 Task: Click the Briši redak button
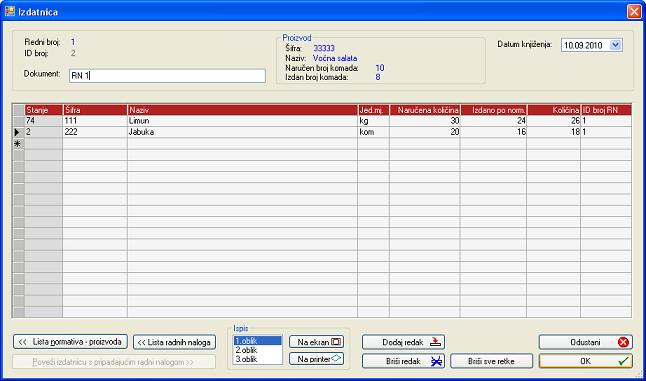pos(403,361)
